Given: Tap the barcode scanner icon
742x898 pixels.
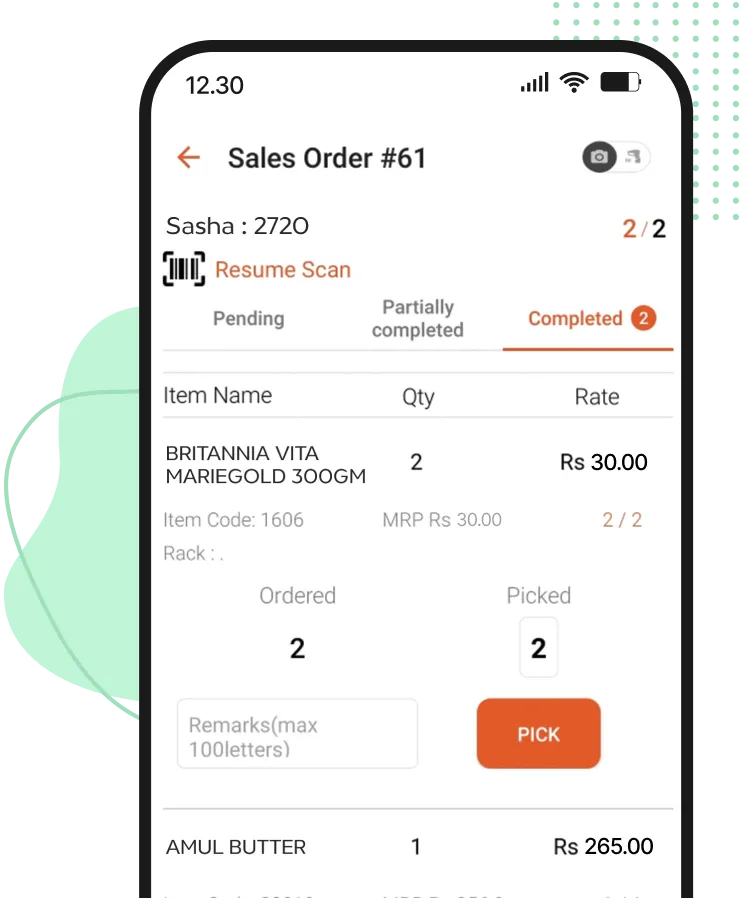Looking at the screenshot, I should point(184,269).
